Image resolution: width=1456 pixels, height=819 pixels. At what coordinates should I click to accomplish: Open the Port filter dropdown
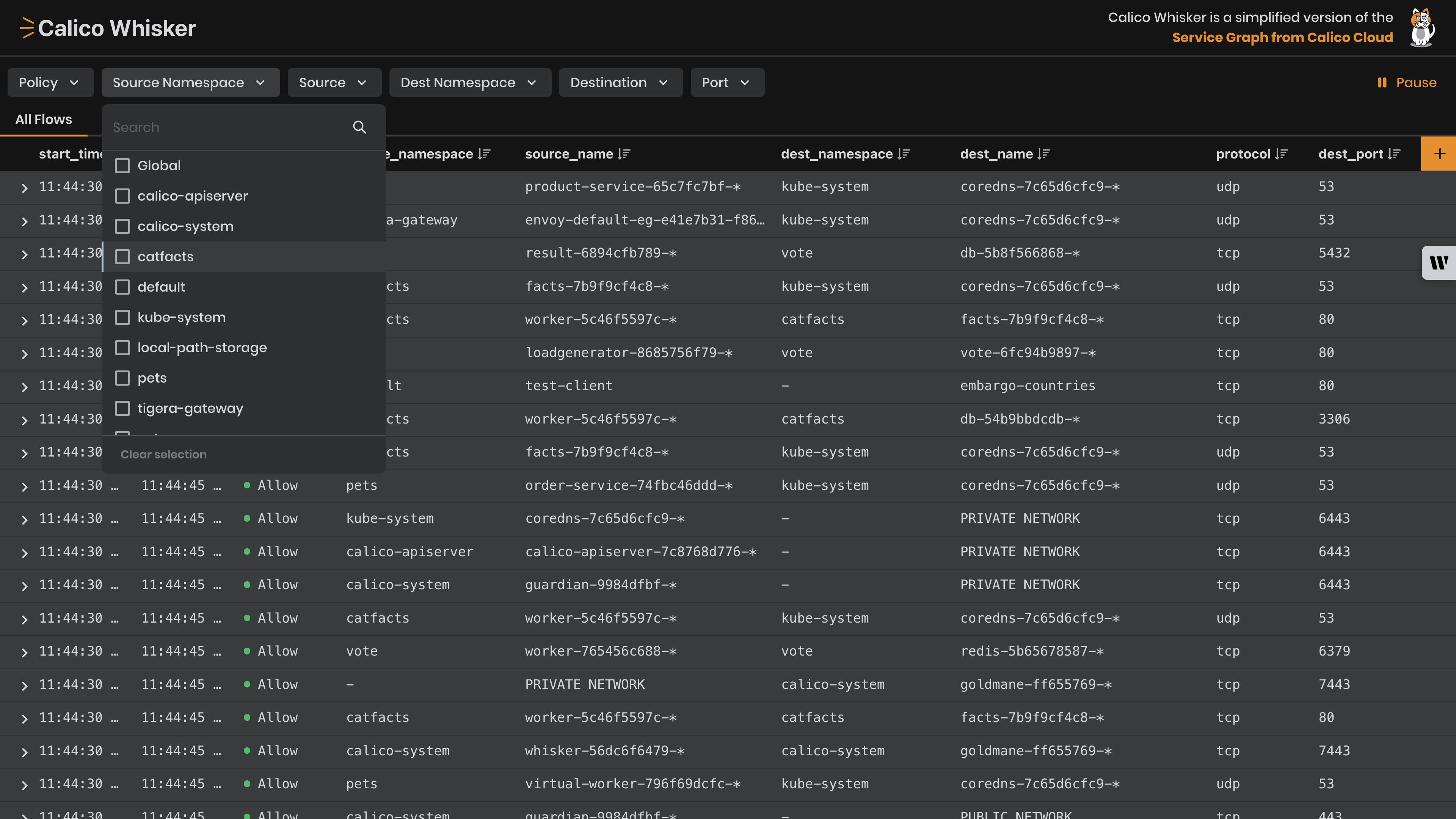point(727,83)
